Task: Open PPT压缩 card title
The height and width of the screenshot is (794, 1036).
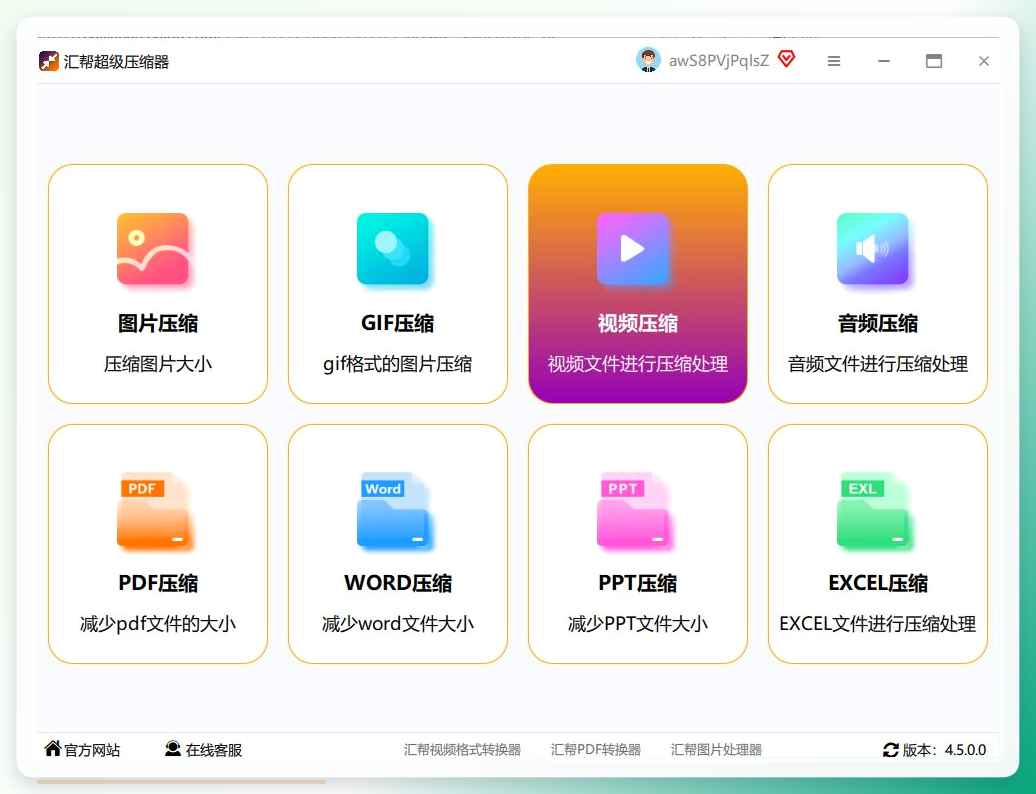Action: [638, 583]
